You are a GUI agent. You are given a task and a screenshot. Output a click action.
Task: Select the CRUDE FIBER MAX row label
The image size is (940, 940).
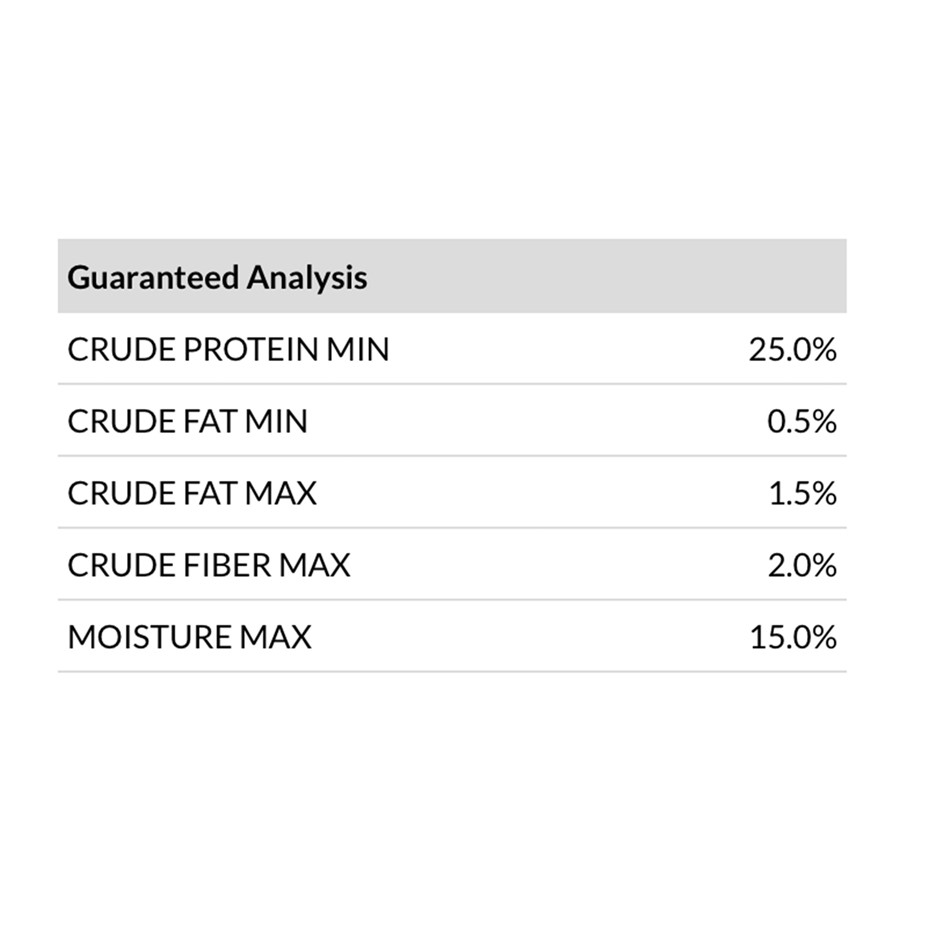tap(209, 566)
